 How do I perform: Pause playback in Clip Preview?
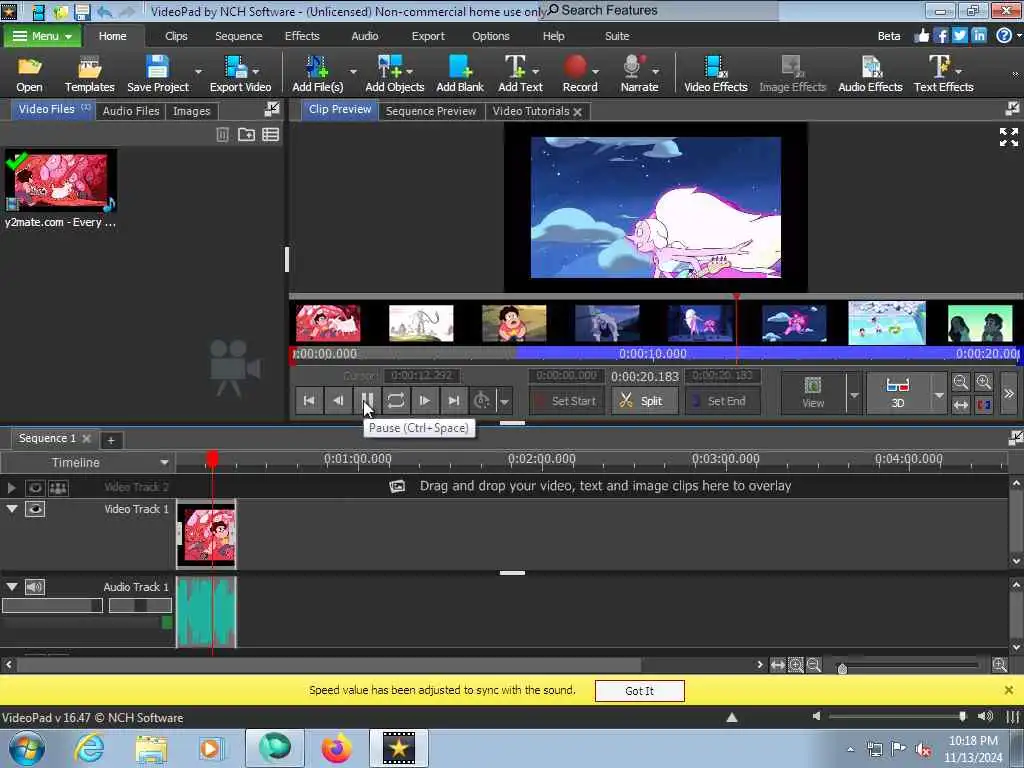pyautogui.click(x=367, y=400)
